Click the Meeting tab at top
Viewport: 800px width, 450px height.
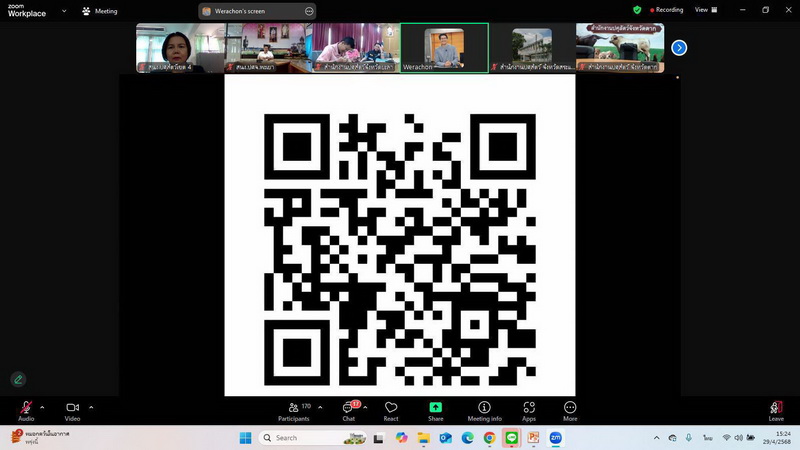[100, 11]
